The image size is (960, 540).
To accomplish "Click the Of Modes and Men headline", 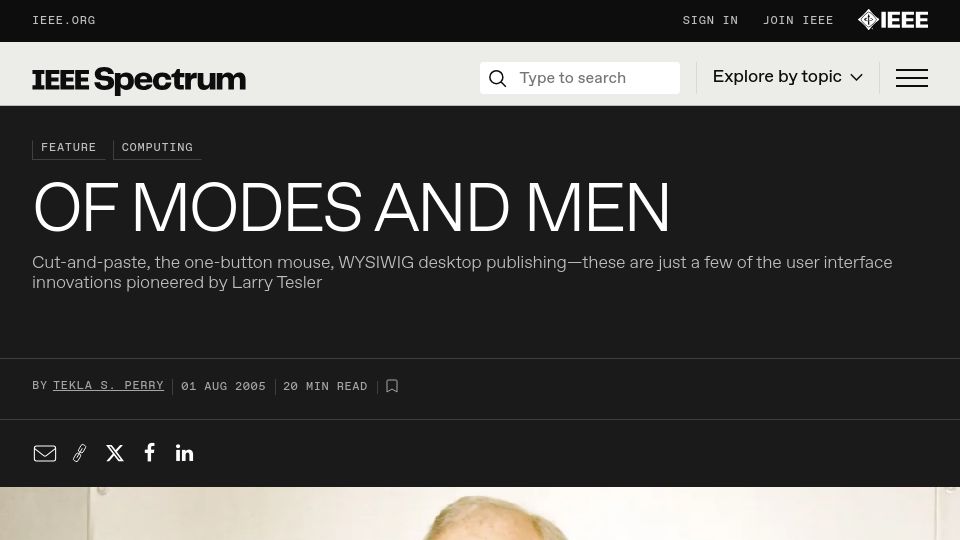I will (351, 208).
